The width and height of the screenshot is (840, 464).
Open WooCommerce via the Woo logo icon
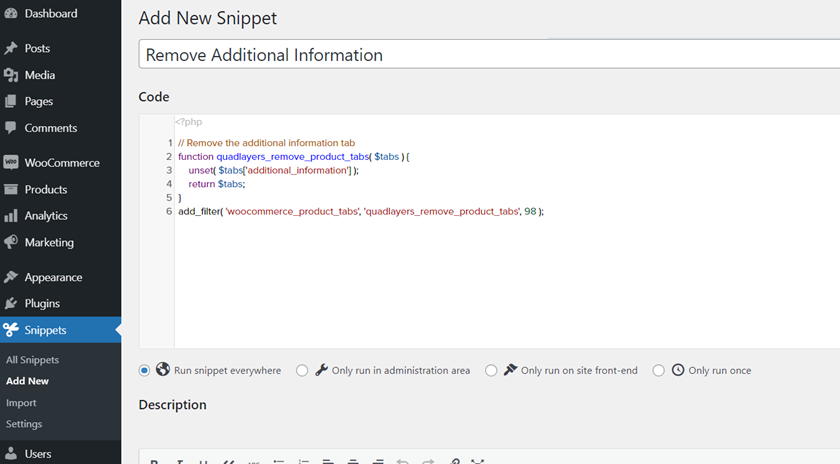[x=11, y=162]
